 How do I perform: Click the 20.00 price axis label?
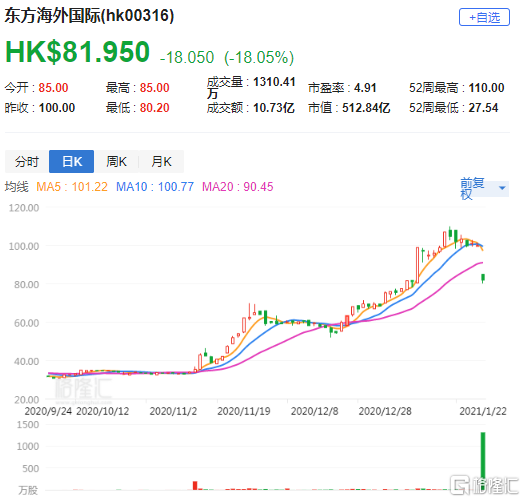tap(26, 400)
